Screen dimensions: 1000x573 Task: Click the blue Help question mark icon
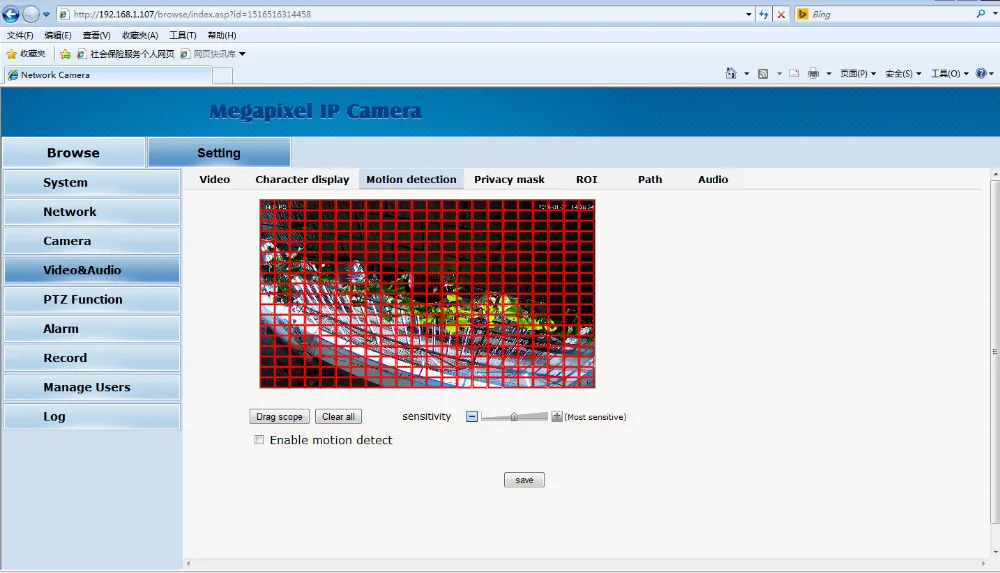981,73
